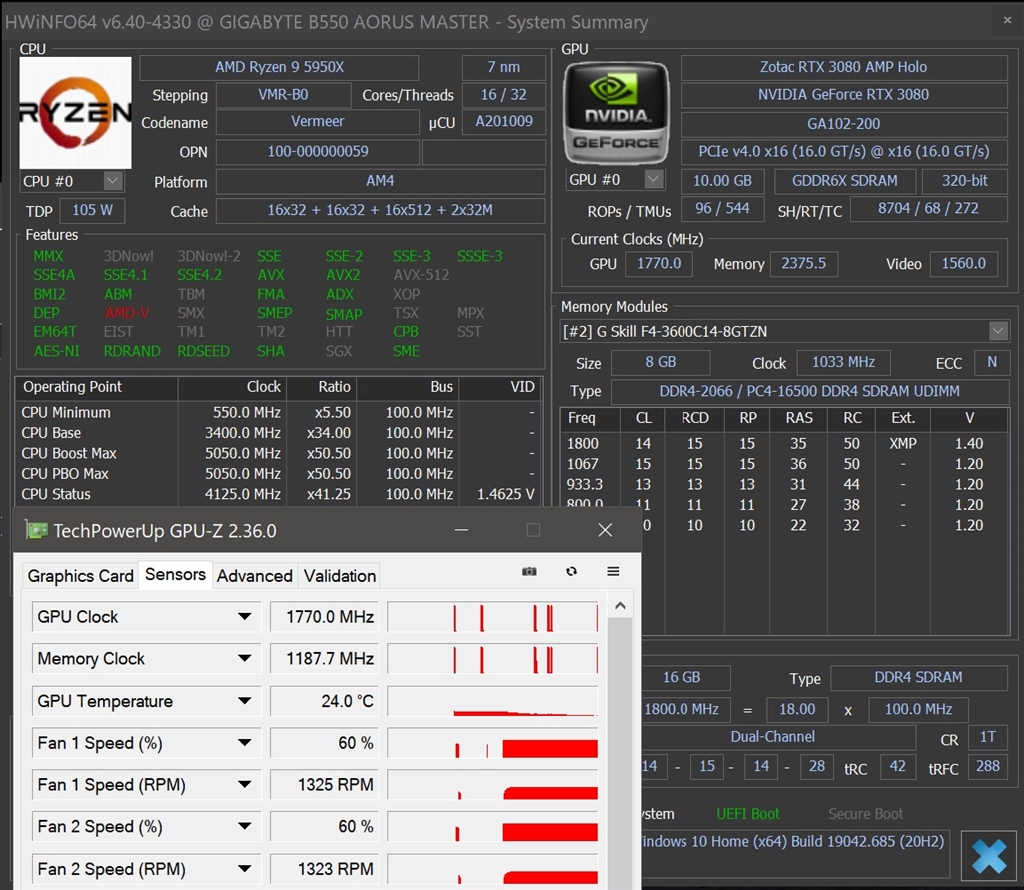Click the 2375.5 memory clock field
1024x890 pixels.
803,263
